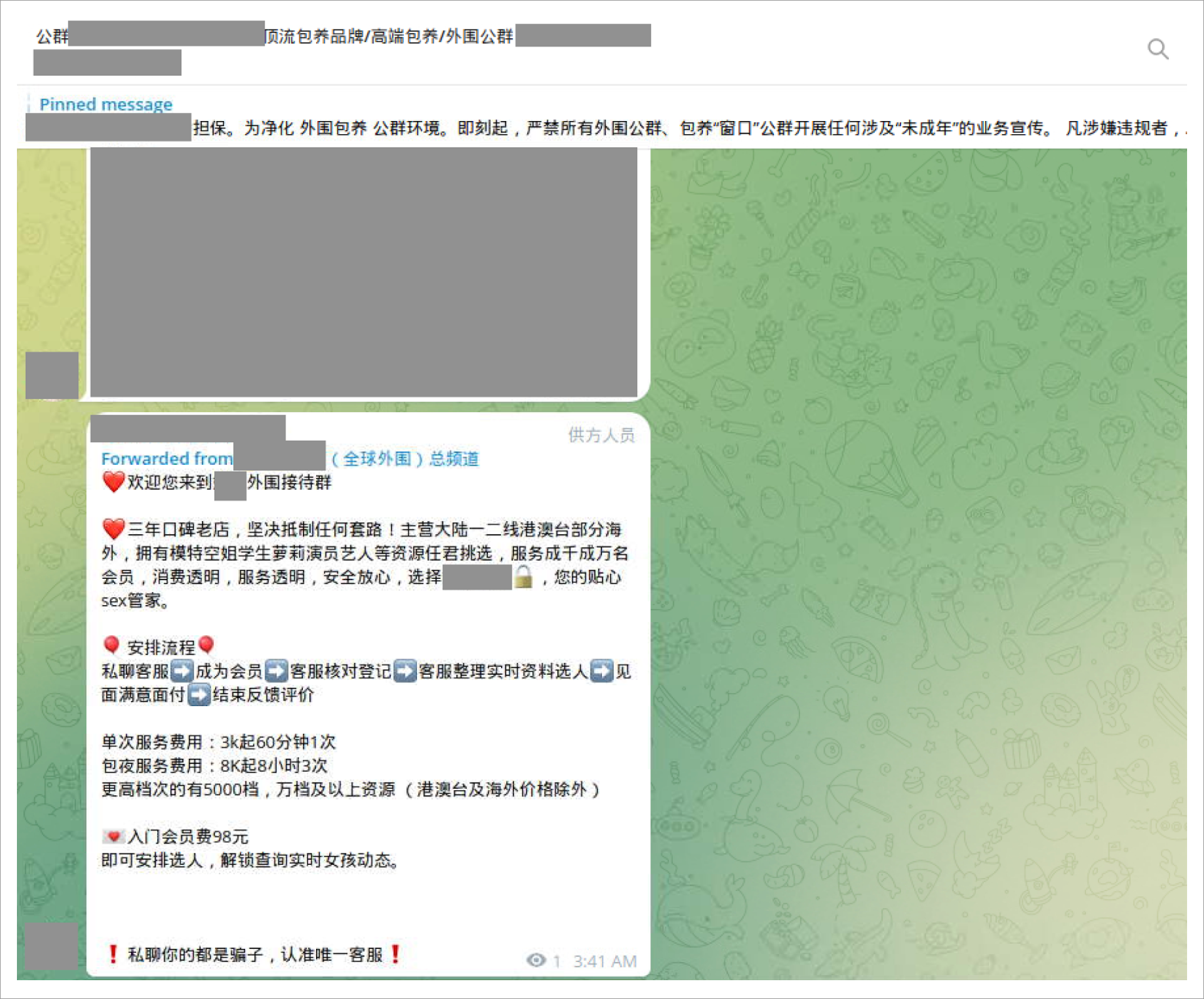Viewport: 1204px width, 999px height.
Task: Click the search magnifier icon in header
Action: pyautogui.click(x=1158, y=49)
